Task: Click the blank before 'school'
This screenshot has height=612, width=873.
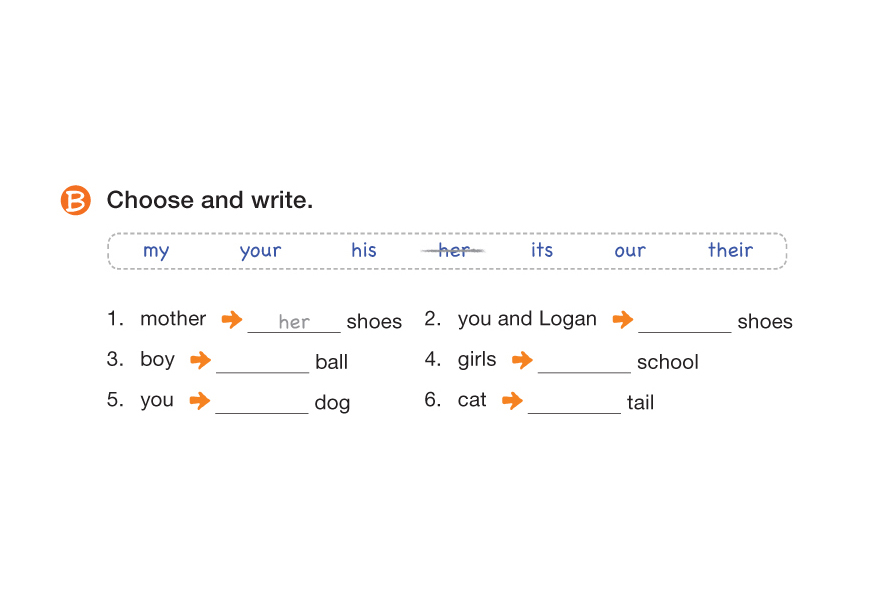Action: pyautogui.click(x=584, y=362)
